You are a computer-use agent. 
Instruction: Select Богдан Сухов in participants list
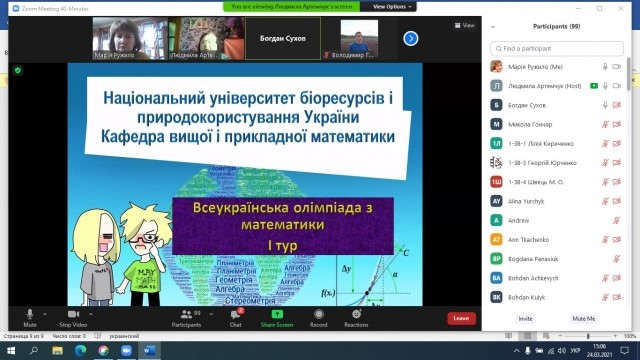pyautogui.click(x=556, y=105)
